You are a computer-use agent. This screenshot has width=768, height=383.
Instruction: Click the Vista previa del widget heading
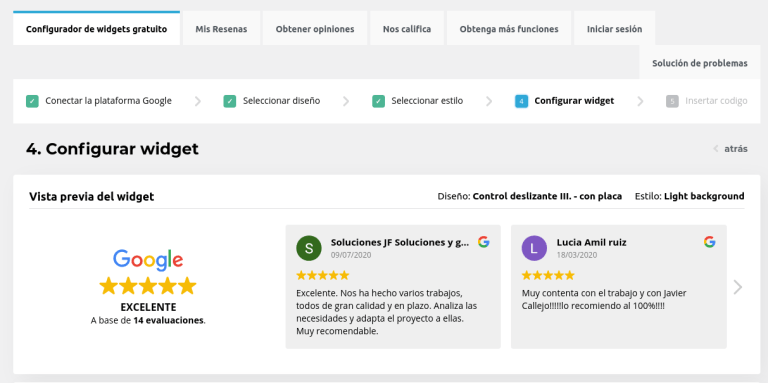tap(92, 197)
